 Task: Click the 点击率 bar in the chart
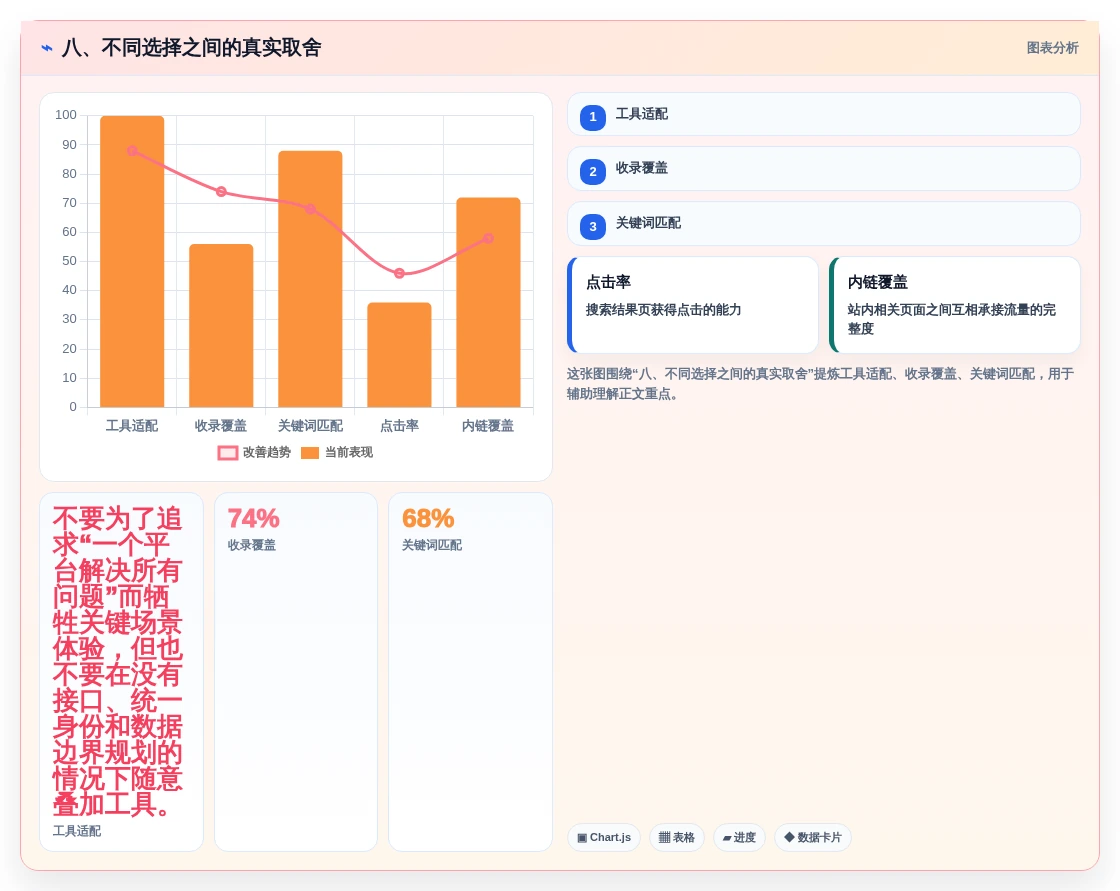click(399, 355)
